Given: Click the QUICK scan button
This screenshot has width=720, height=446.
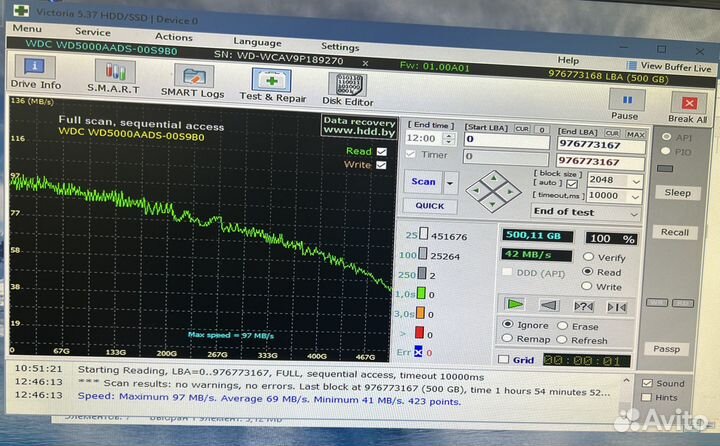Looking at the screenshot, I should (430, 206).
